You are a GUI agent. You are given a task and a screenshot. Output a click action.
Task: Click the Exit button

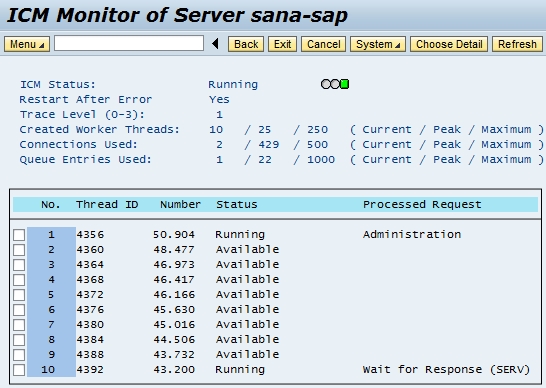282,44
